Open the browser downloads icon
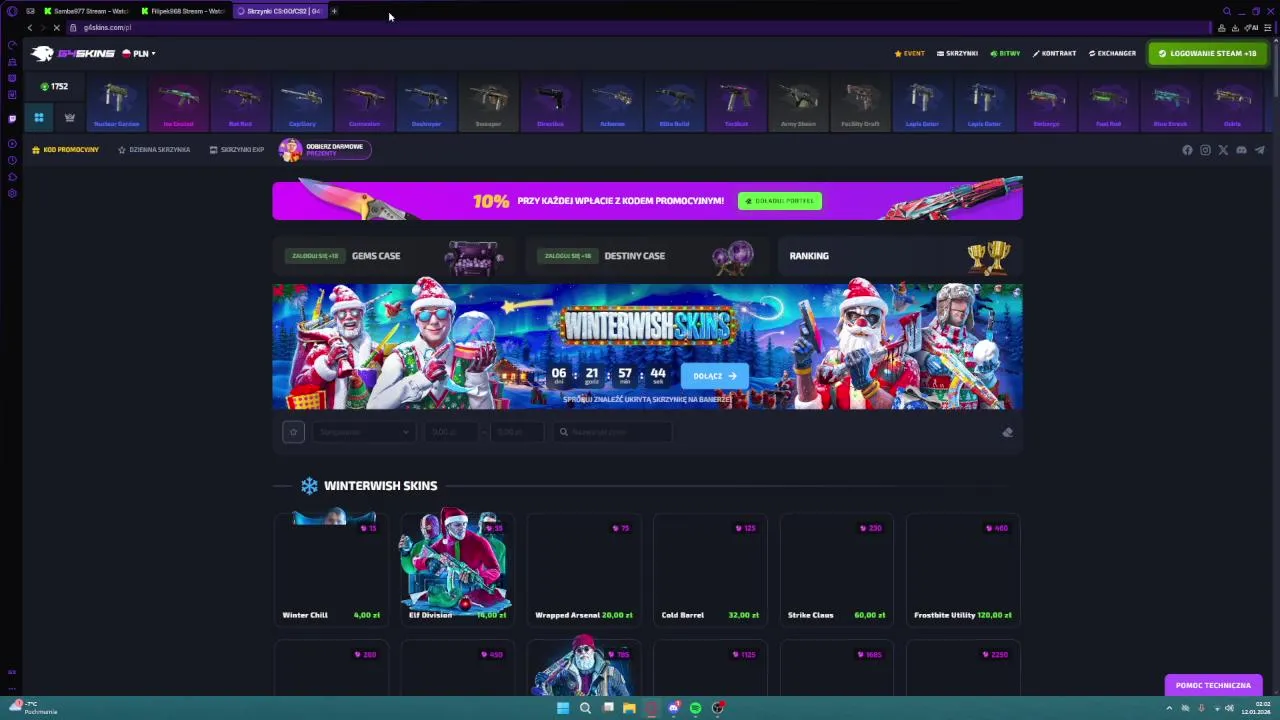 pyautogui.click(x=1237, y=28)
